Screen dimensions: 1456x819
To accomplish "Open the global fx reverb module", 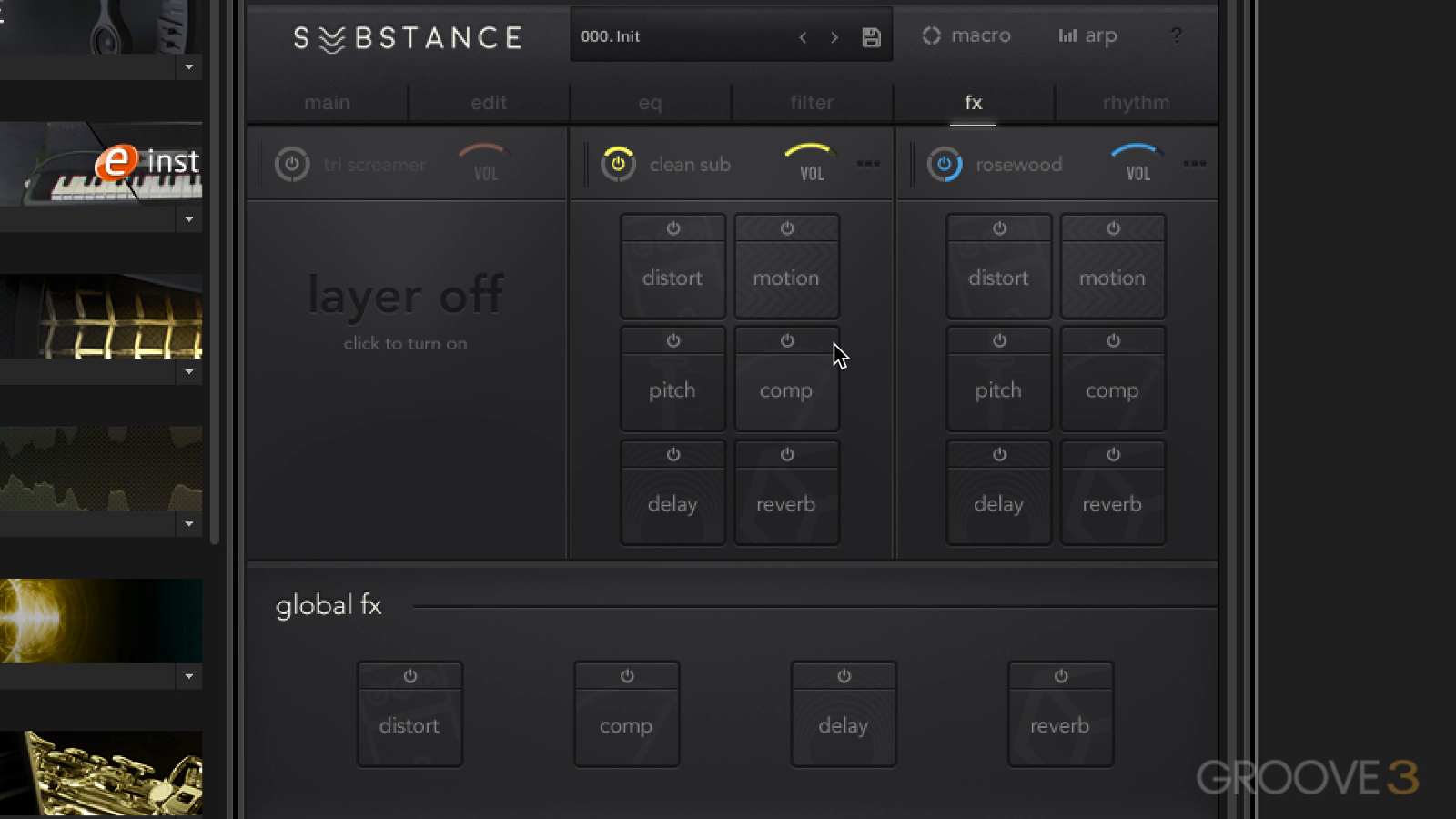I will pyautogui.click(x=1060, y=725).
